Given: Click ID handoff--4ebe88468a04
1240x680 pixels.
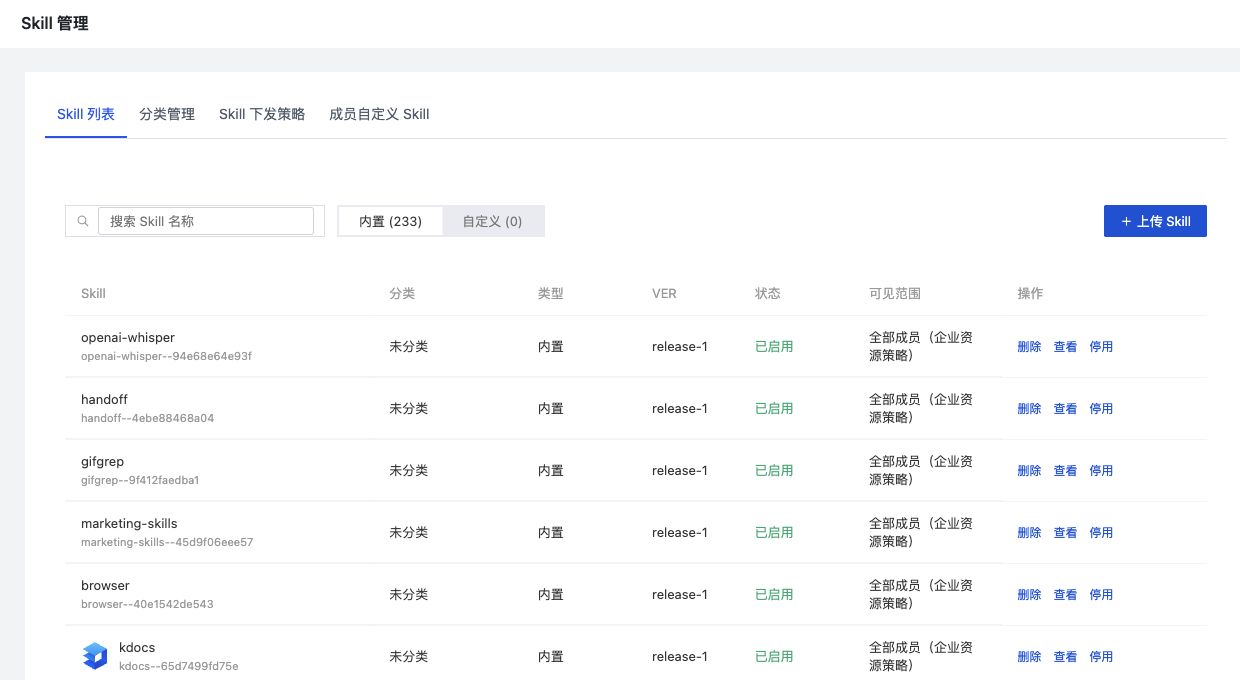Looking at the screenshot, I should [x=147, y=418].
